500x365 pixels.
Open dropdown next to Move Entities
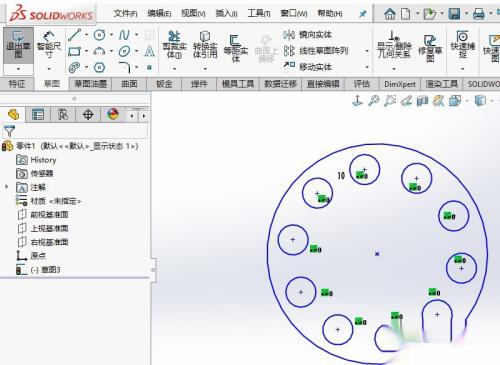pos(367,67)
